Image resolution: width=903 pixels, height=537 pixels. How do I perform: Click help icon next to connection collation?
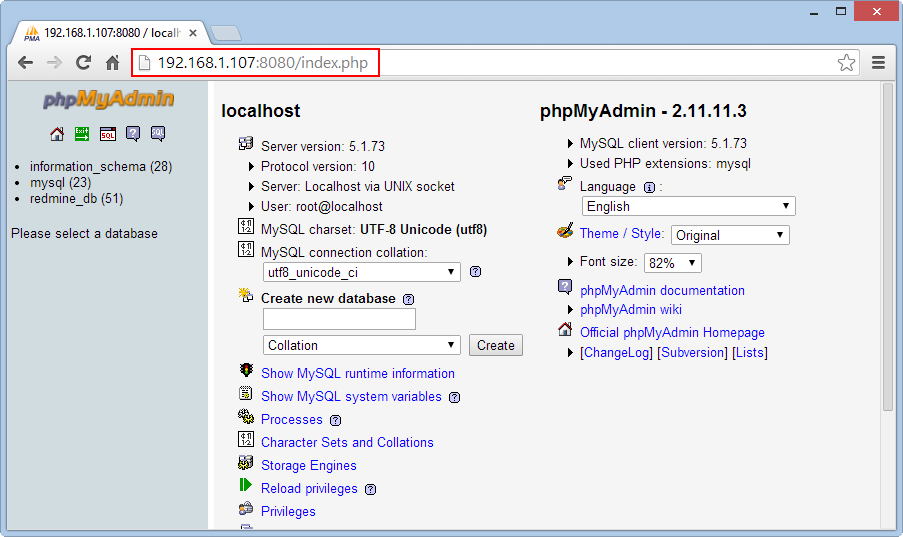[x=475, y=271]
